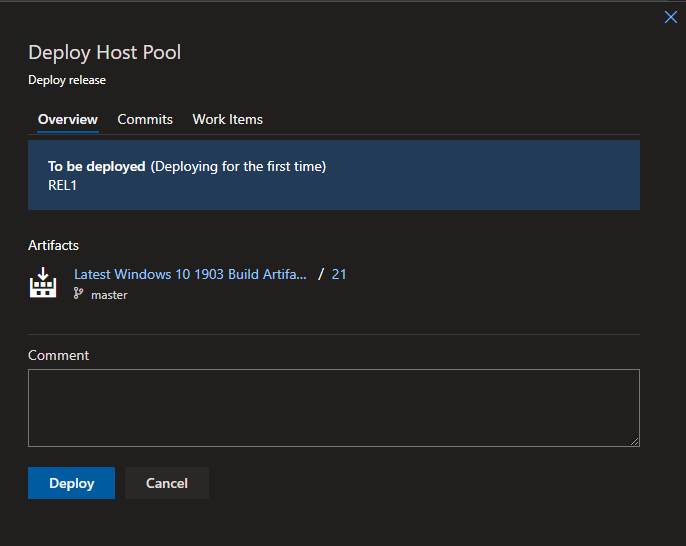The image size is (686, 546).
Task: Click the Comment field label
Action: tap(59, 355)
